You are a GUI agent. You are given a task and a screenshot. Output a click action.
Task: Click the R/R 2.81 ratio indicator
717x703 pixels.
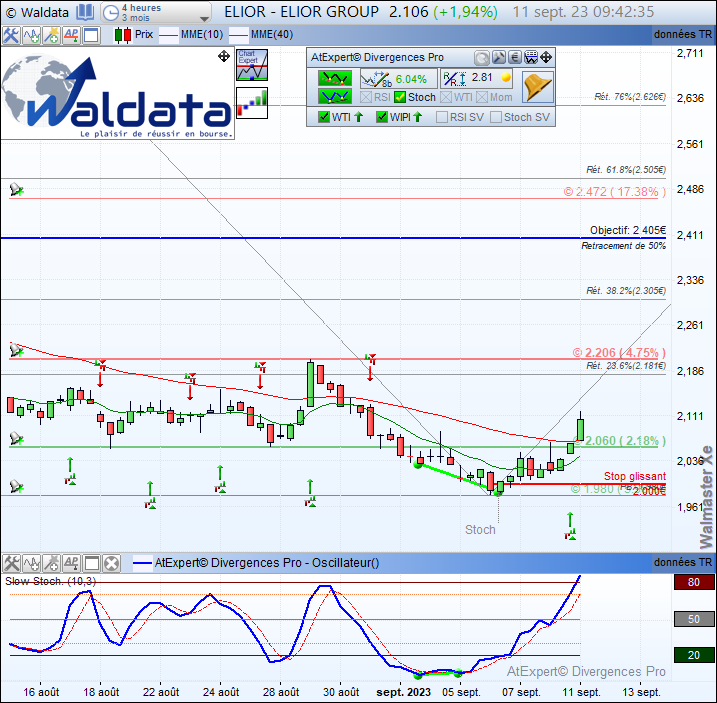476,79
